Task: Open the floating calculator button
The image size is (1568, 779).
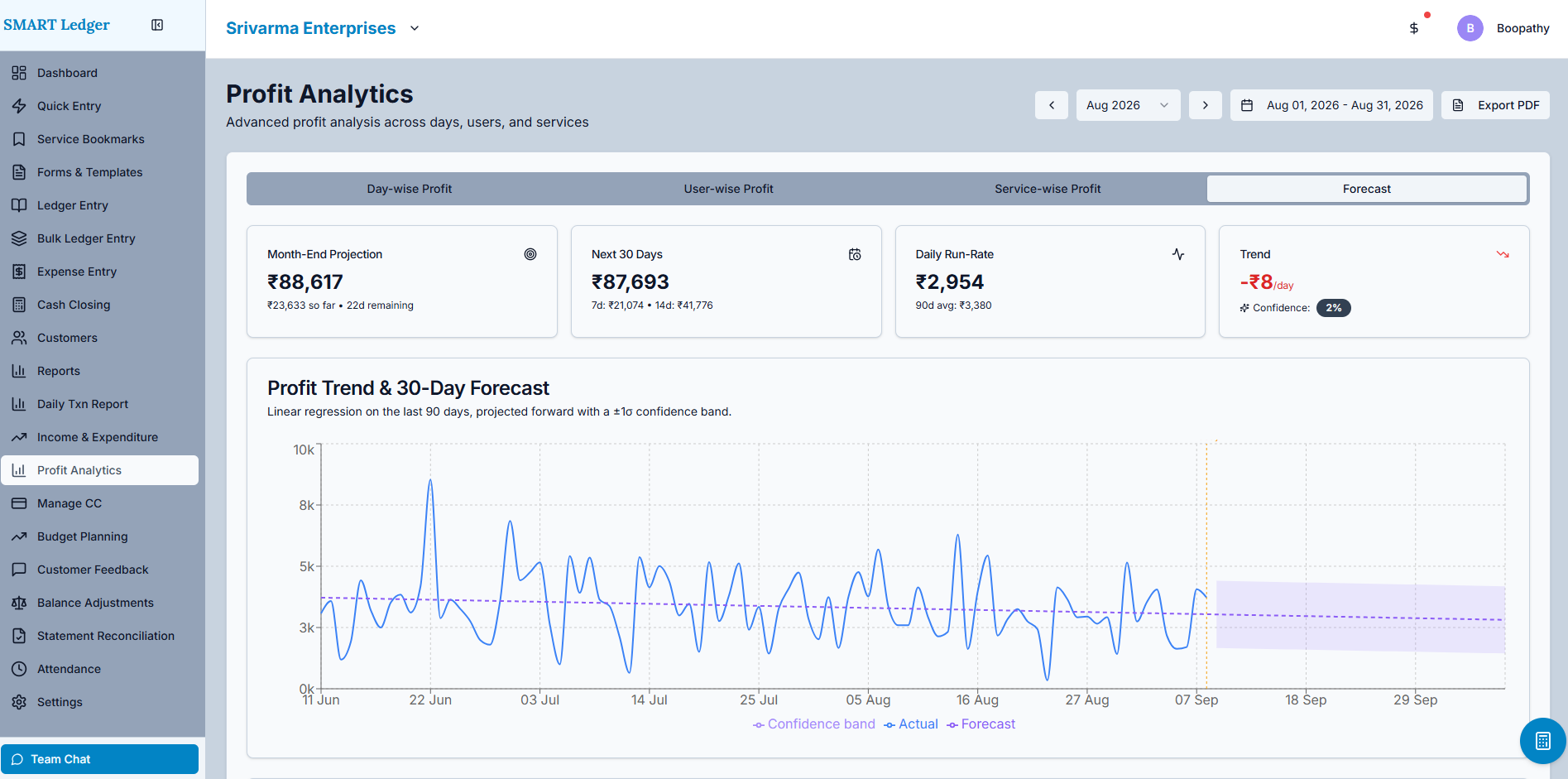Action: [x=1543, y=741]
